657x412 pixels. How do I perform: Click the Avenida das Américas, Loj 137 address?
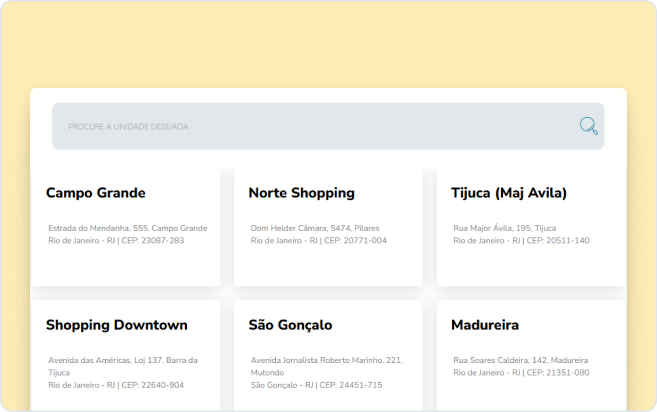[122, 360]
